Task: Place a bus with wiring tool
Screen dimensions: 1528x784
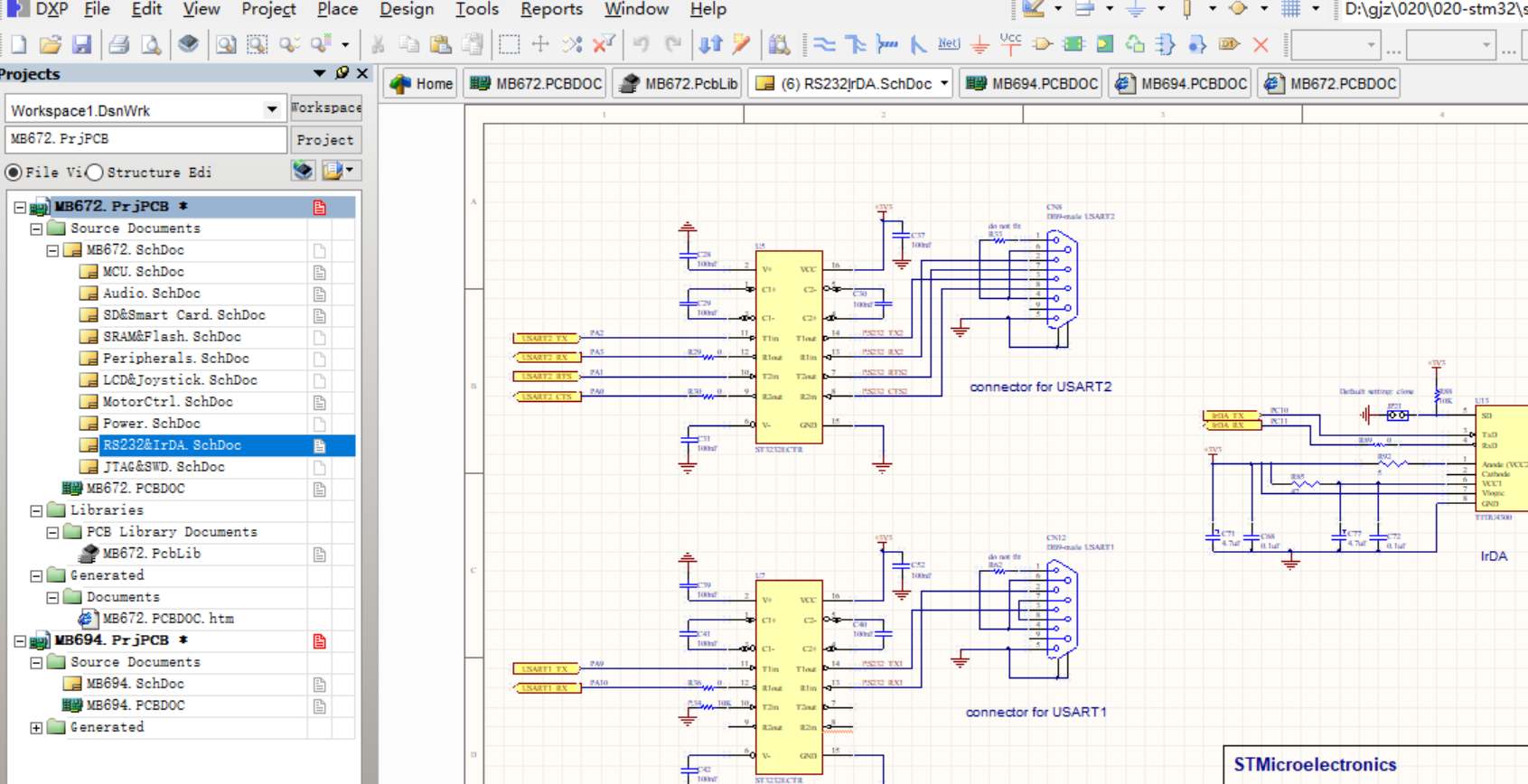Action: (855, 44)
